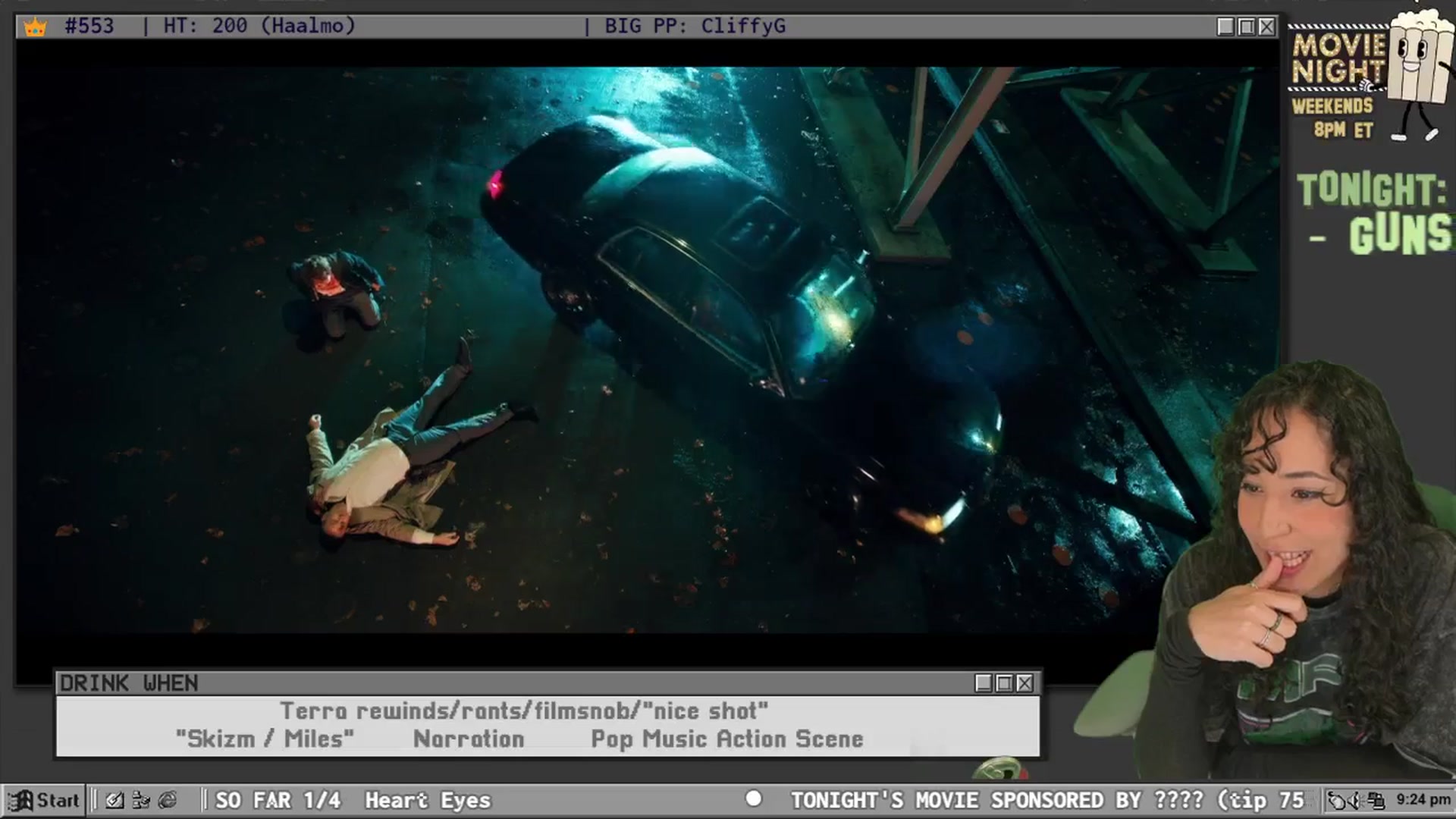Viewport: 1456px width, 819px height.
Task: Click "Heart Eyes" on the taskbar
Action: click(428, 800)
